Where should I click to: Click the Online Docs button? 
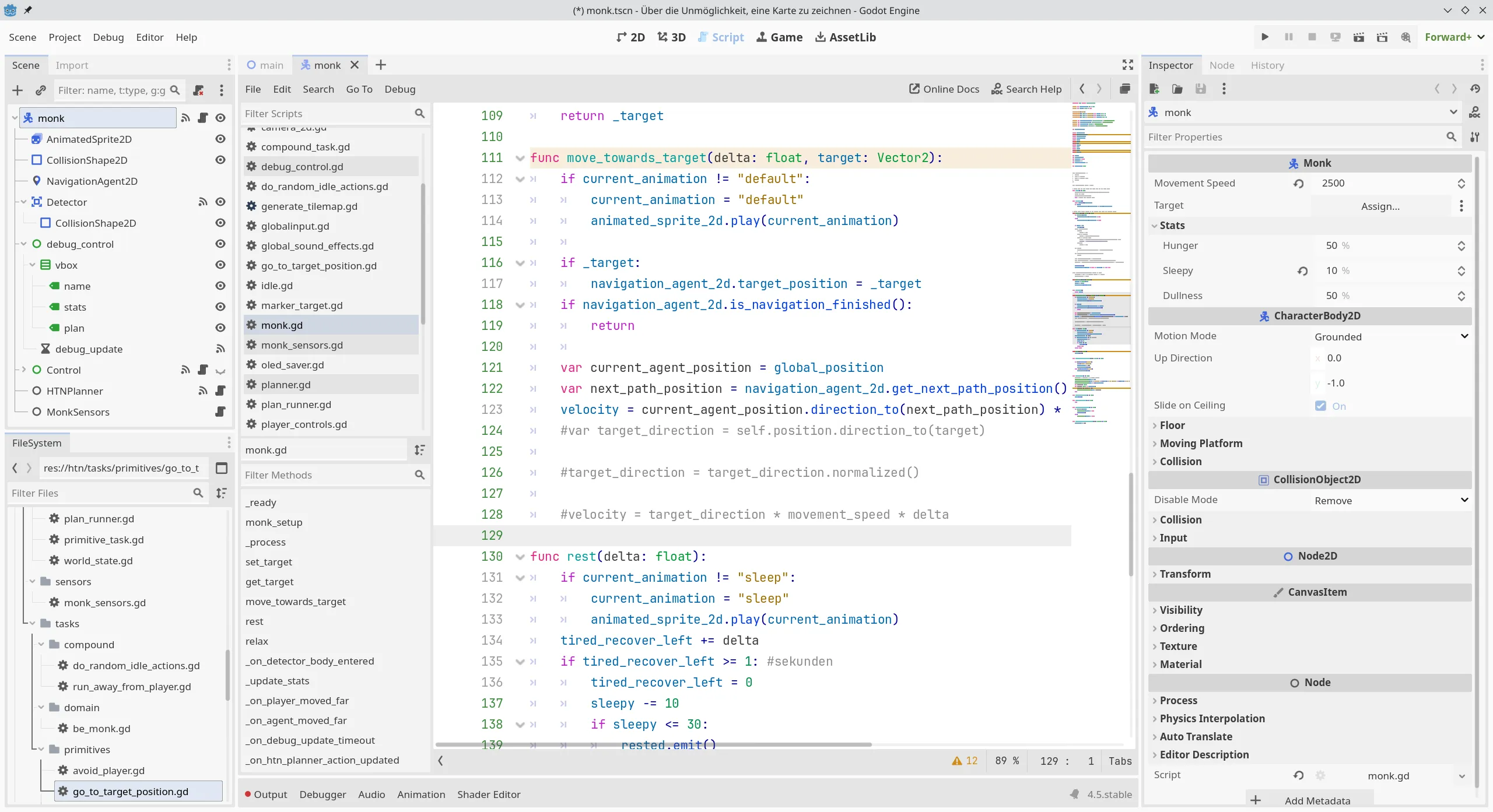click(x=944, y=89)
